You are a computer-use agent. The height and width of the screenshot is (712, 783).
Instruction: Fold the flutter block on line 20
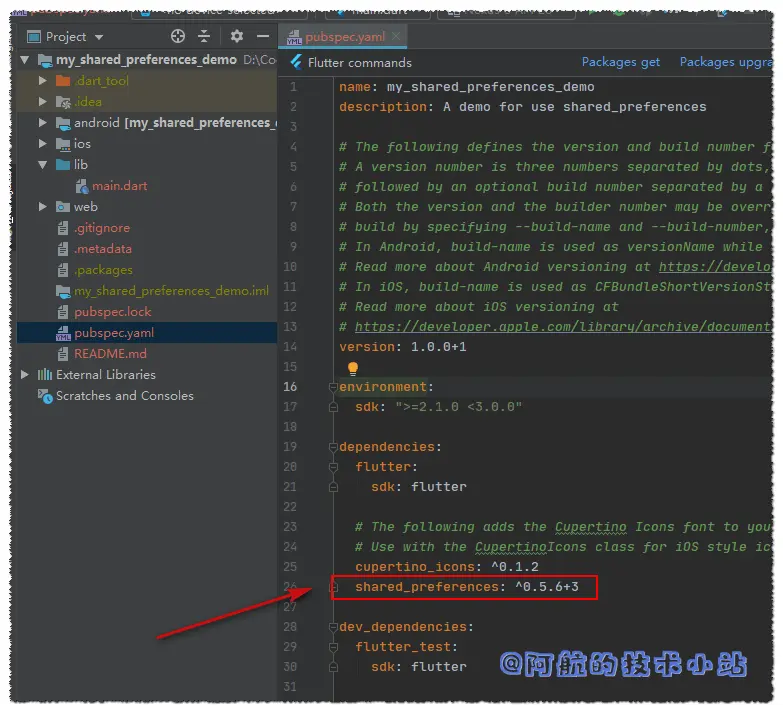point(333,466)
